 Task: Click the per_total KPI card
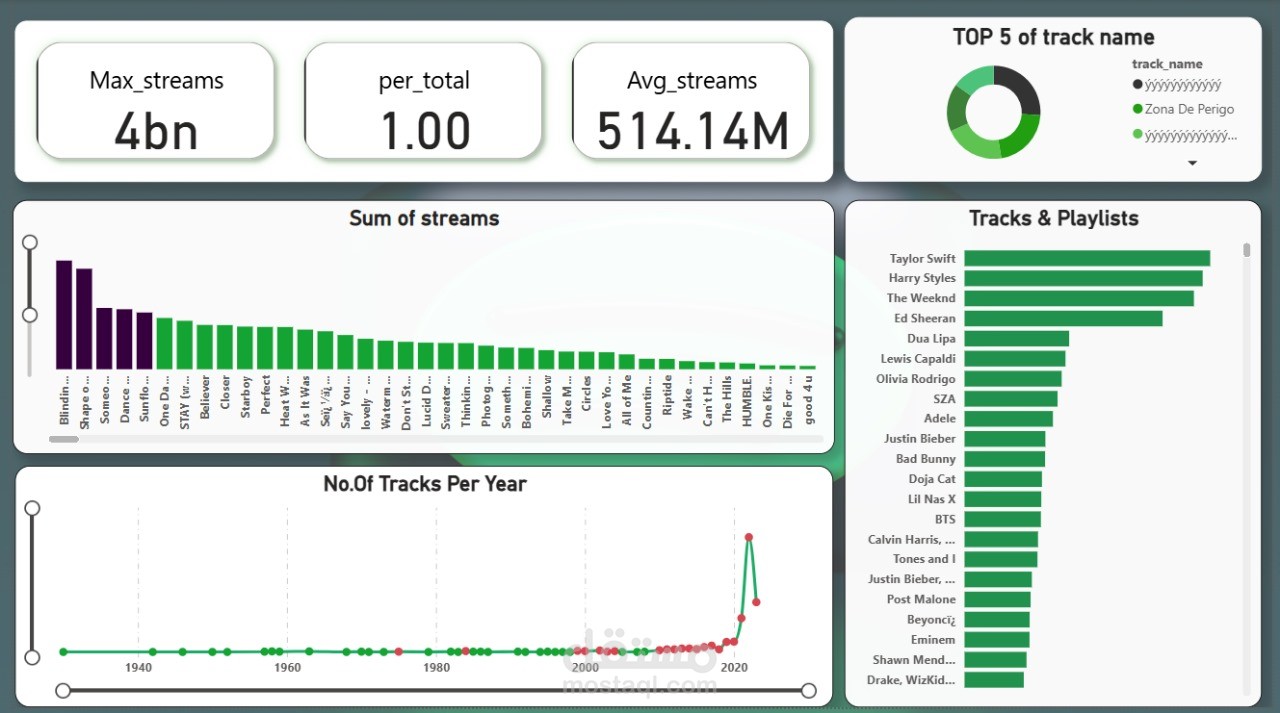423,100
